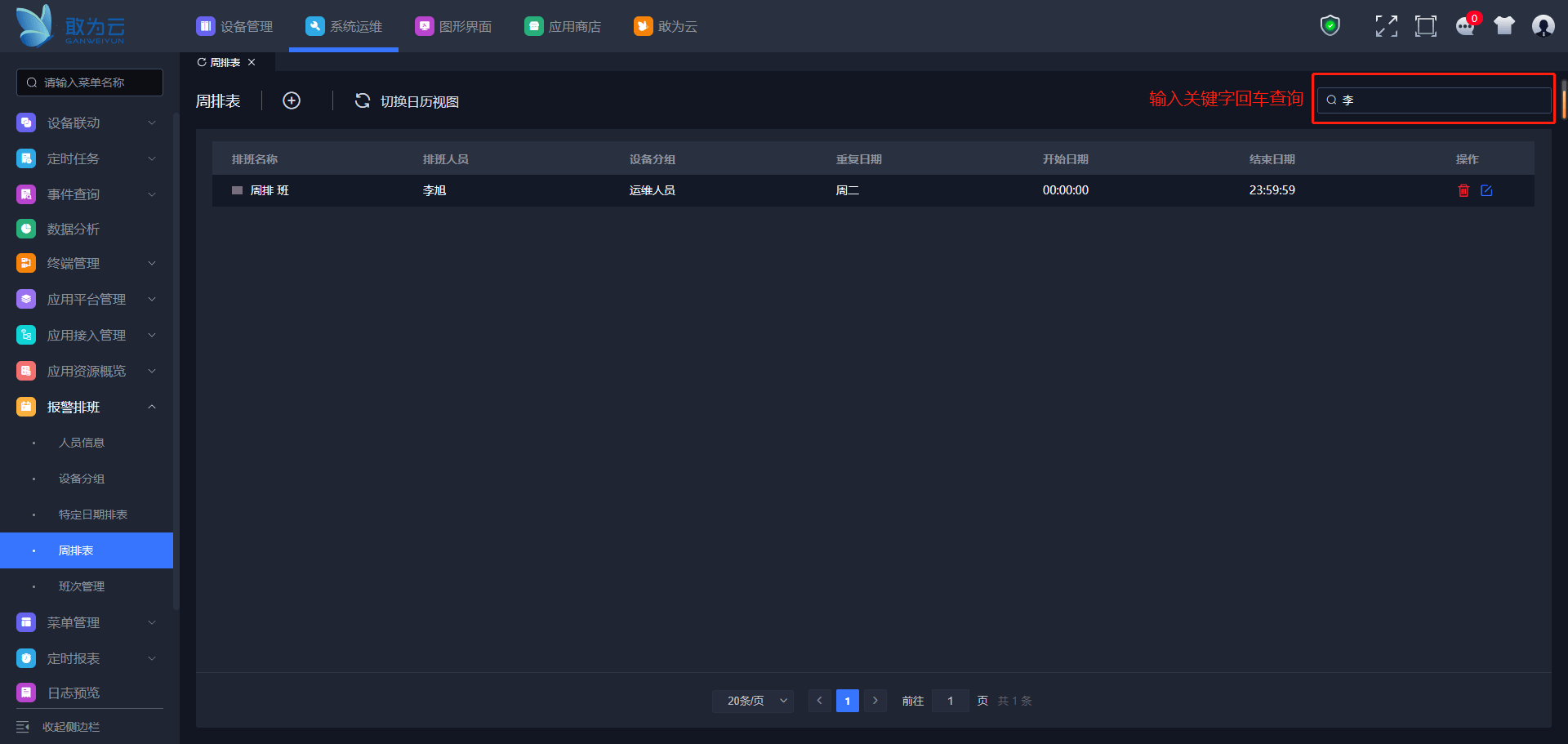The image size is (1568, 744).
Task: Select page 1 in pagination
Action: point(848,701)
